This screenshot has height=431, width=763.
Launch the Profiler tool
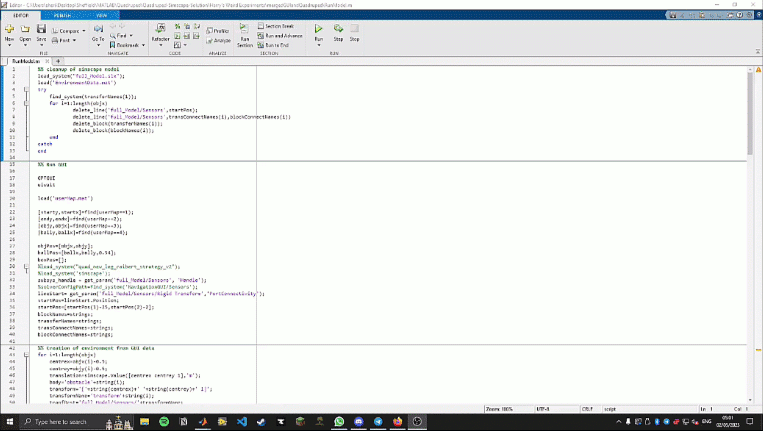coord(219,31)
